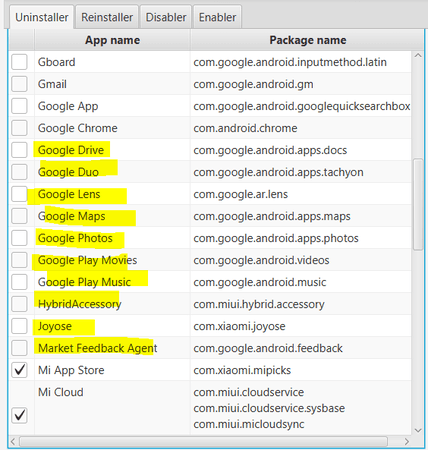The image size is (428, 450).
Task: Check the HybridAccessory checkbox
Action: (x=19, y=304)
